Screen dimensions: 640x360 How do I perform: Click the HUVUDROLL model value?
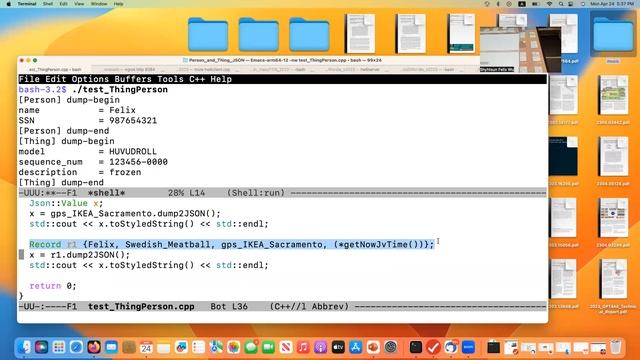(133, 151)
